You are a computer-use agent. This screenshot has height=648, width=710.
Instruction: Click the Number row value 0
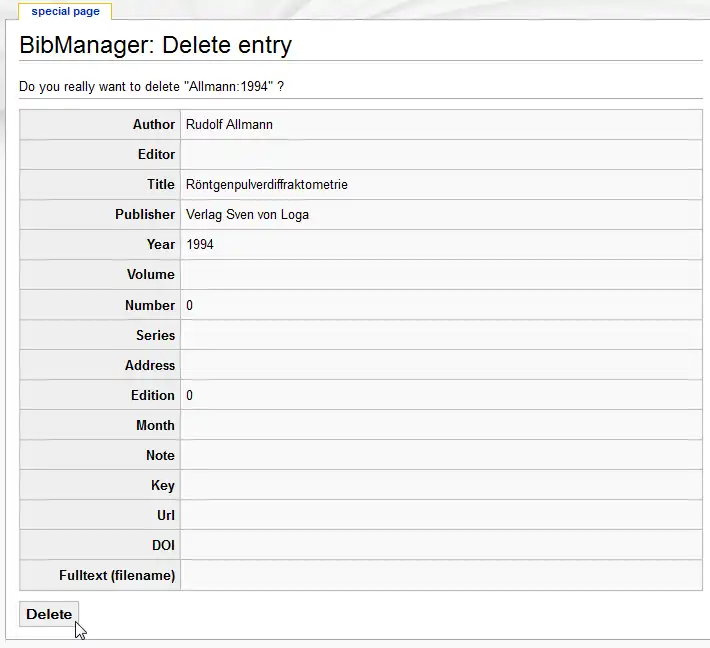pyautogui.click(x=190, y=305)
